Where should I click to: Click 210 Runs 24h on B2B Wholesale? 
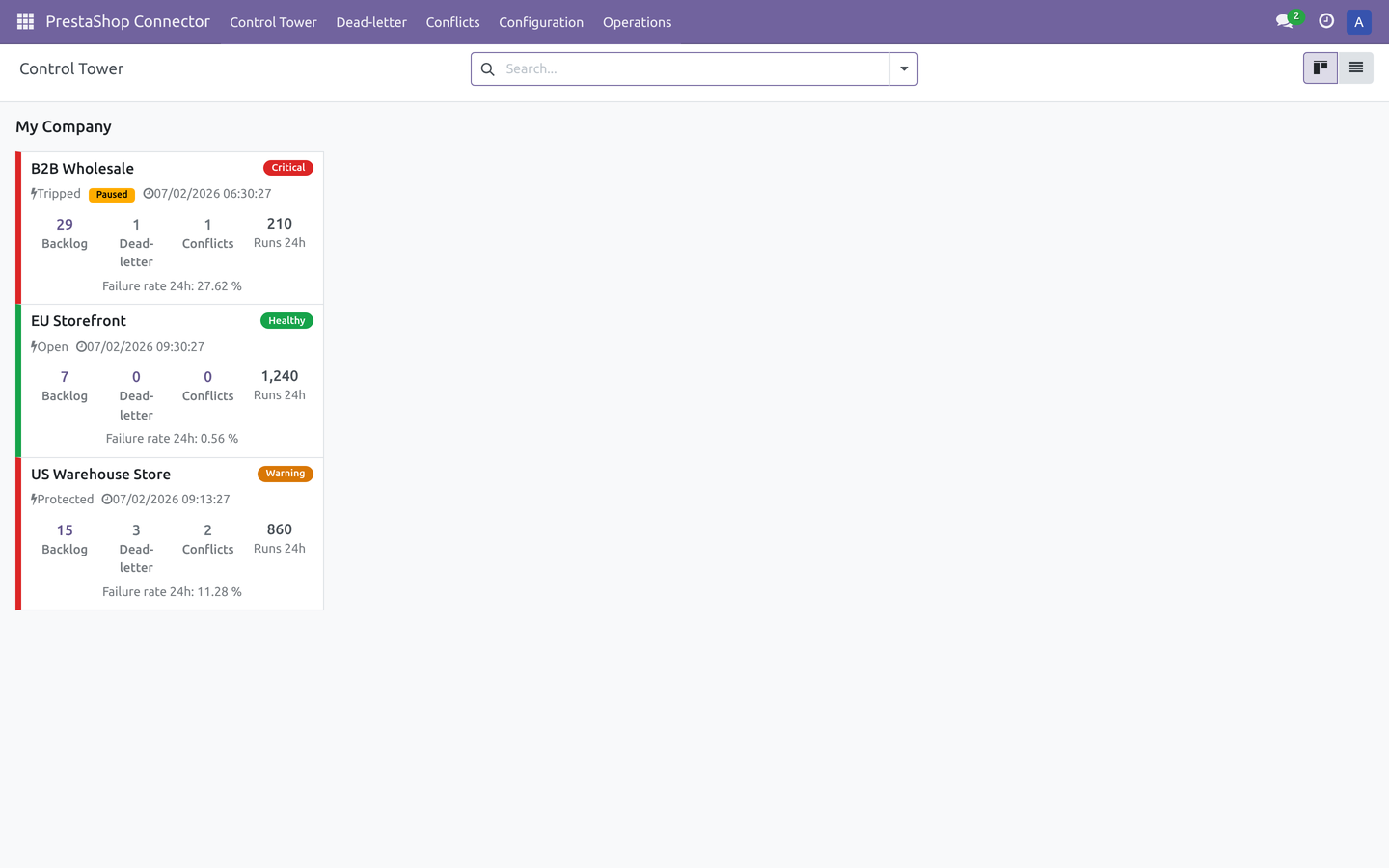pos(280,232)
